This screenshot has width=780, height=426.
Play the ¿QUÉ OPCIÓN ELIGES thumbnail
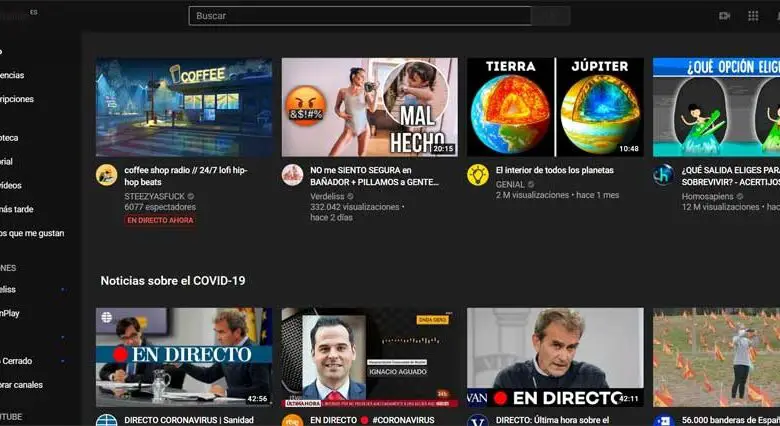point(716,107)
